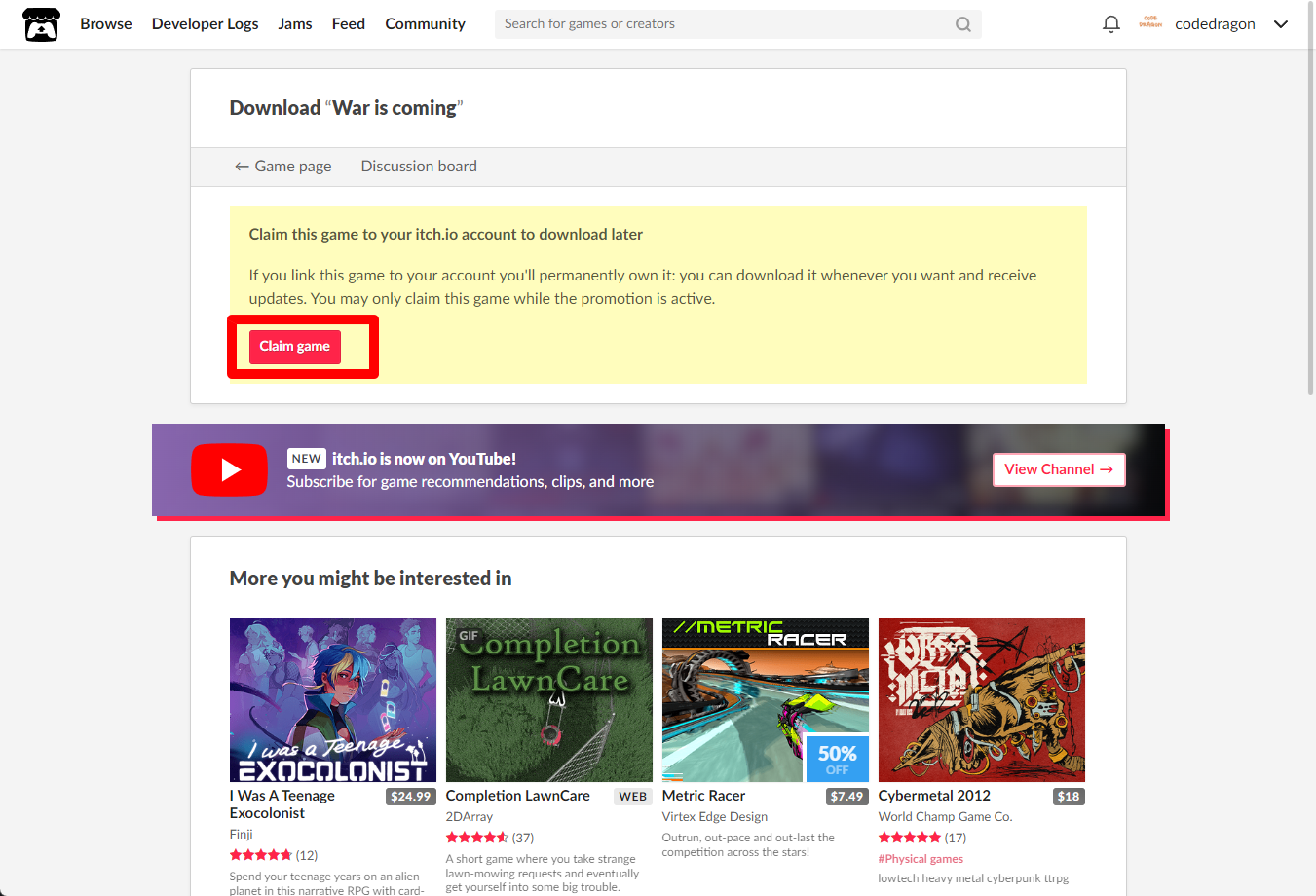The image size is (1316, 896).
Task: Open the Feed page
Action: 349,24
